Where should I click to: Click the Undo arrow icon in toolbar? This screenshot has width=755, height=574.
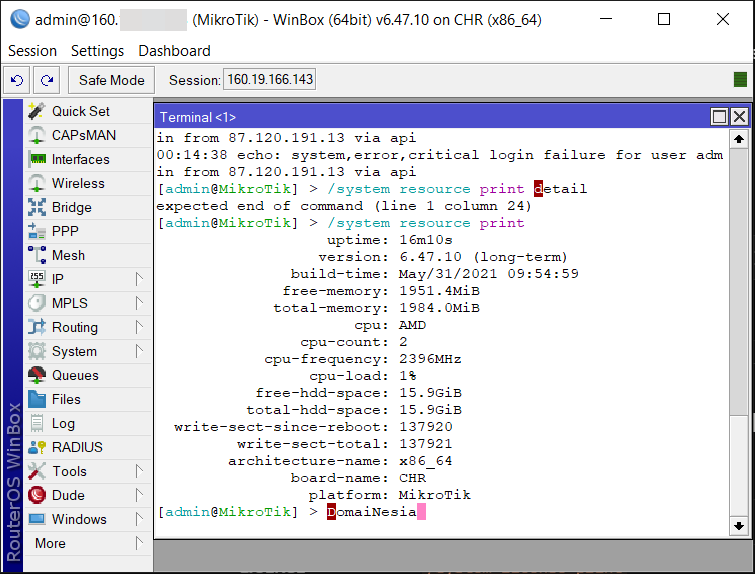[17, 80]
